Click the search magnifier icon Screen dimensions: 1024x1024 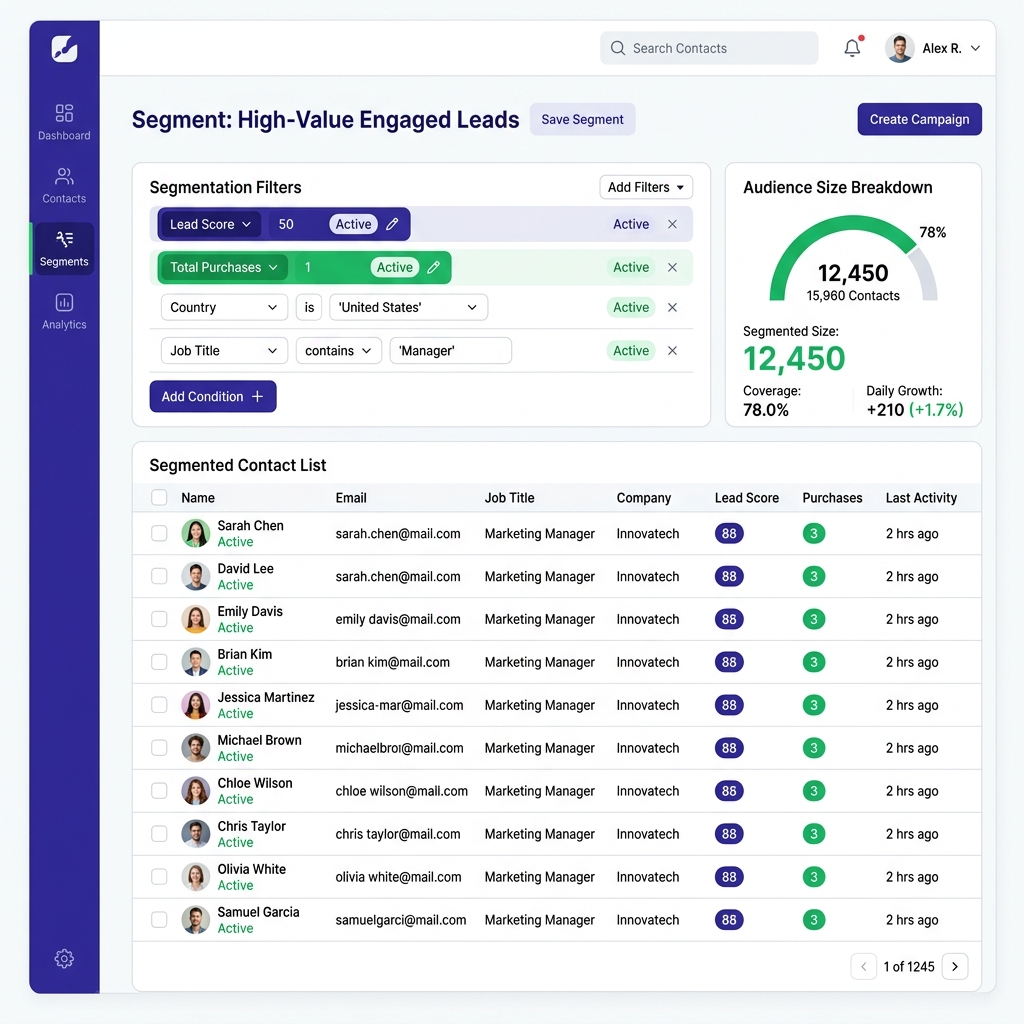coord(617,48)
